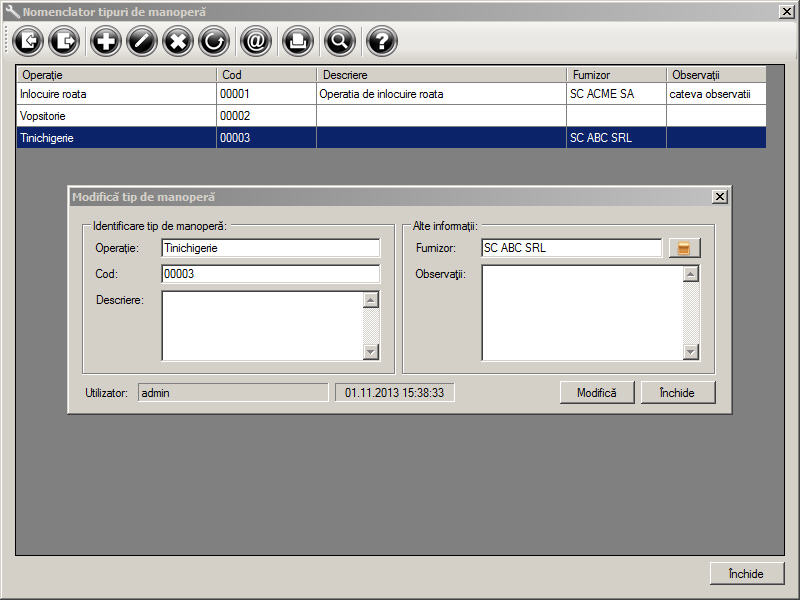Viewport: 800px width, 600px height.
Task: Refresh the list with circular arrow icon
Action: pos(214,41)
